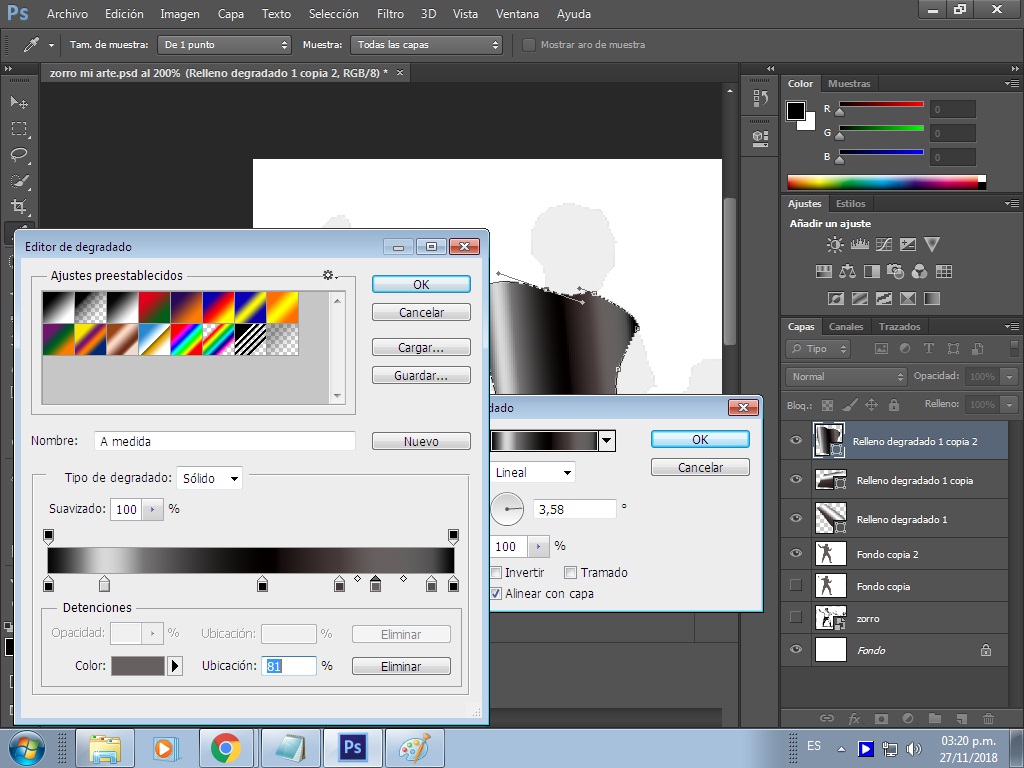Add a Threshold adjustment
The height and width of the screenshot is (768, 1024).
click(884, 298)
